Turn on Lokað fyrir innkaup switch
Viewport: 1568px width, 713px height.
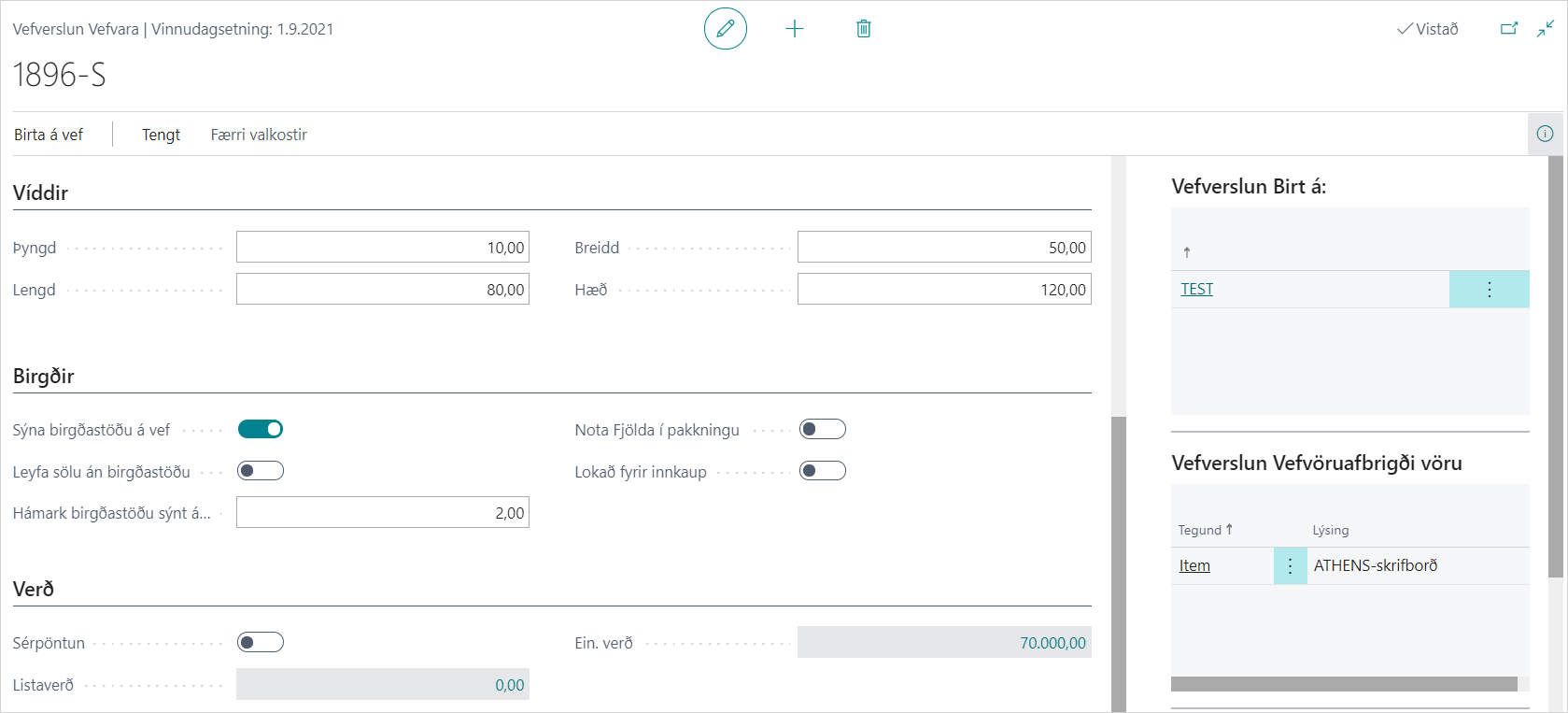click(x=823, y=471)
